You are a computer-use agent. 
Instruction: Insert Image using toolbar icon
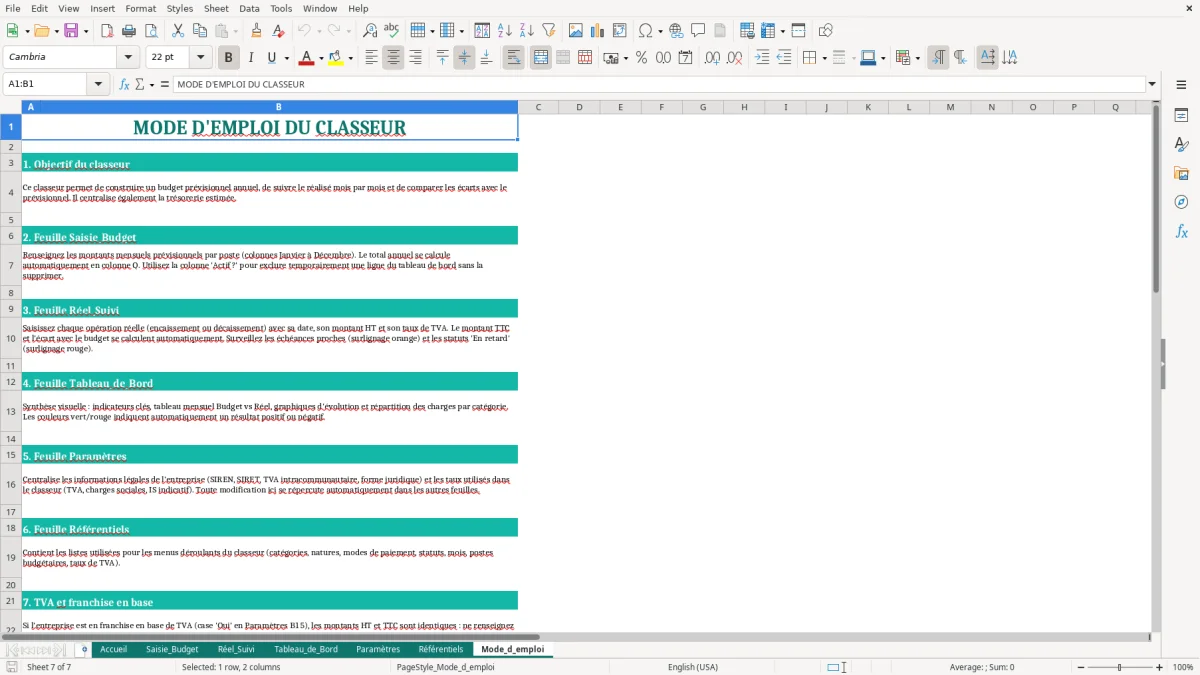576,31
